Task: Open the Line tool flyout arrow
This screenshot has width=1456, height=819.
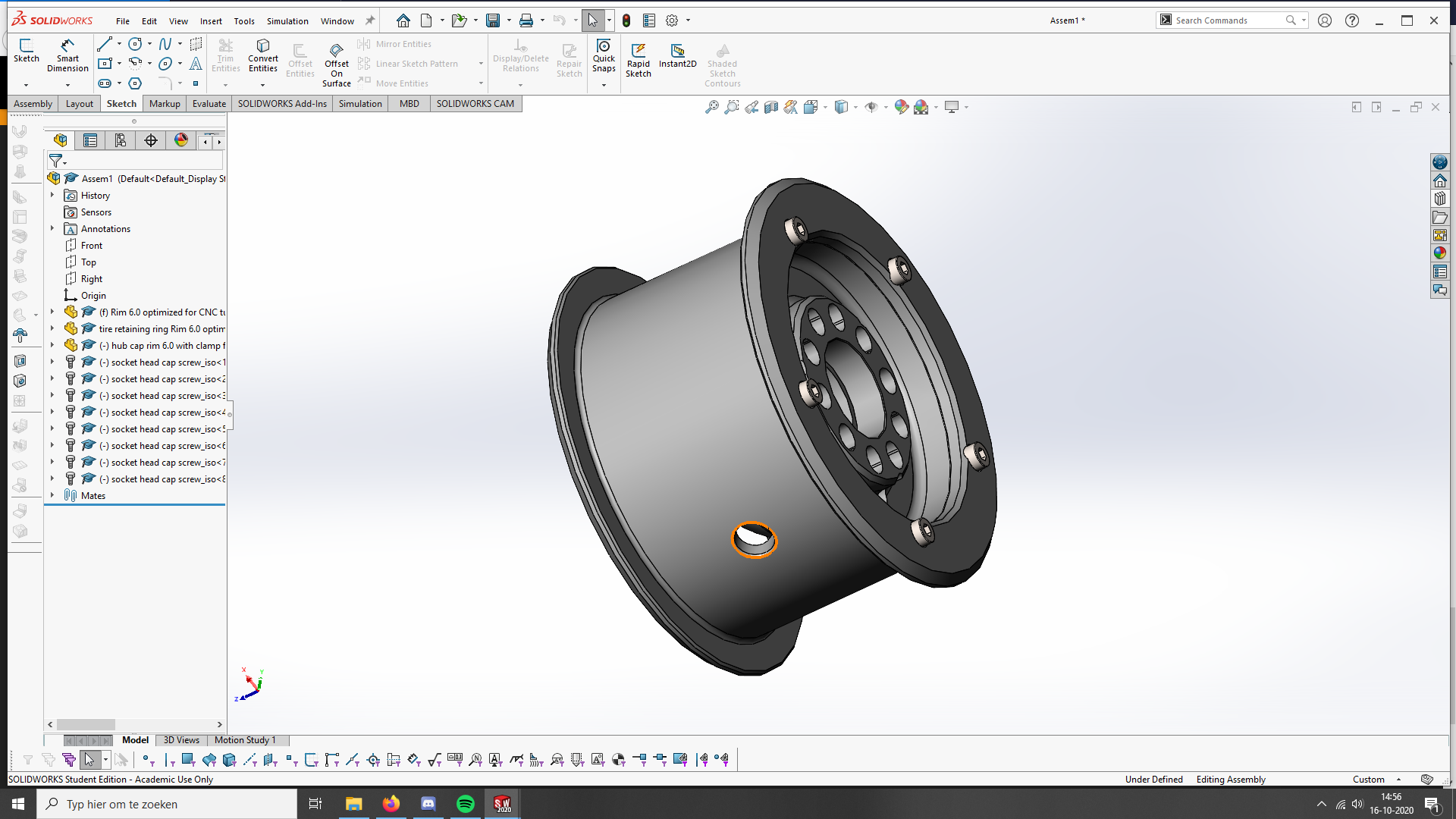Action: (x=119, y=44)
